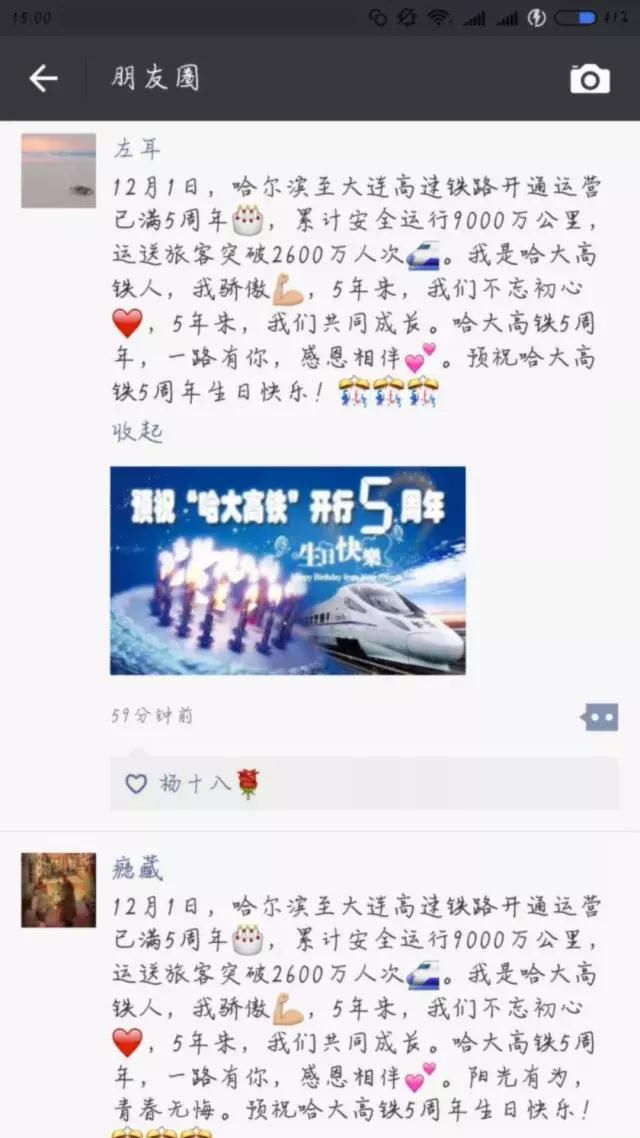
Task: Open liker name 杨十八
Action: point(194,783)
